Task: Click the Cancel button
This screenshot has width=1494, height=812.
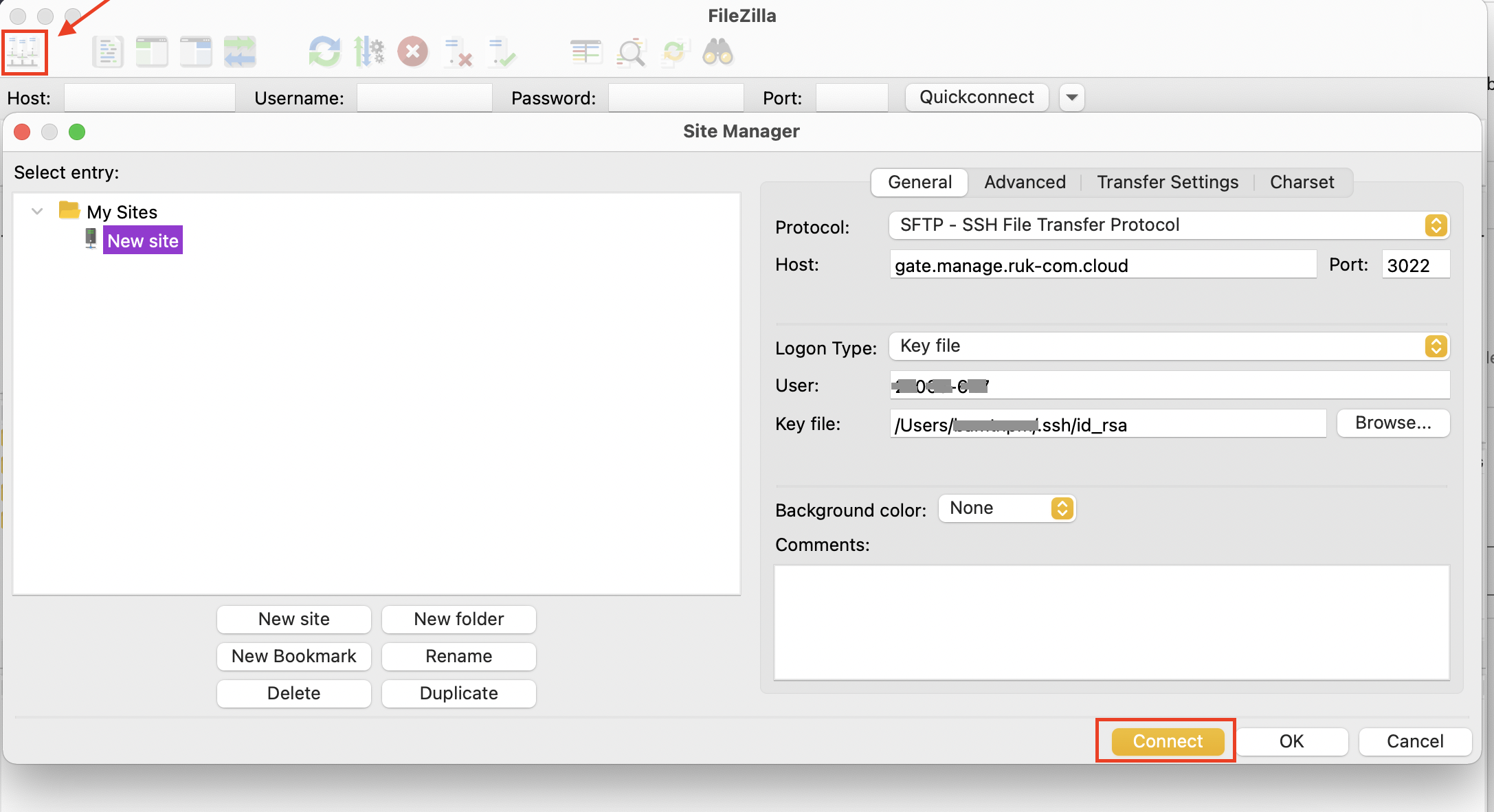Action: [1415, 741]
